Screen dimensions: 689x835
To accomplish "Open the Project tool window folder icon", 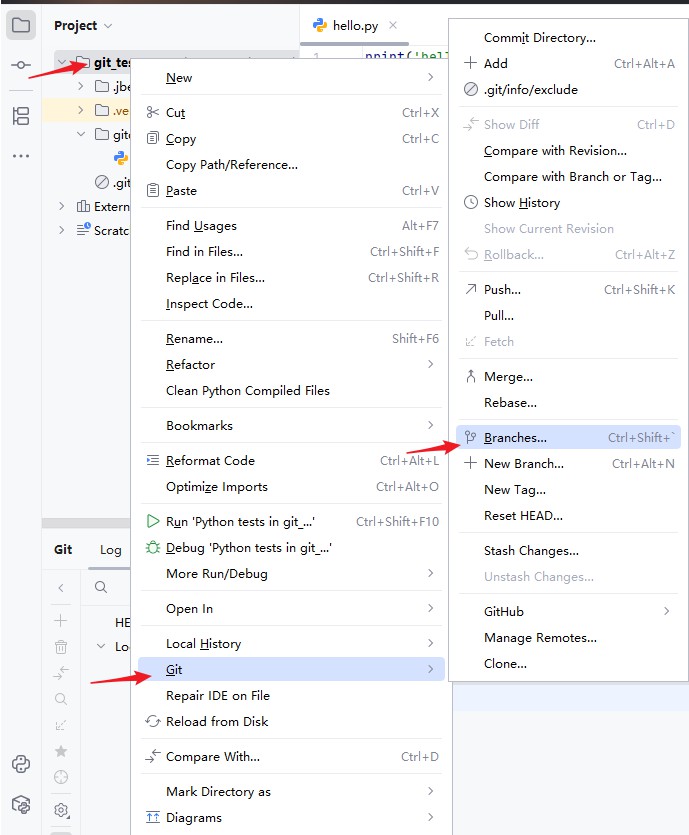I will (x=21, y=25).
